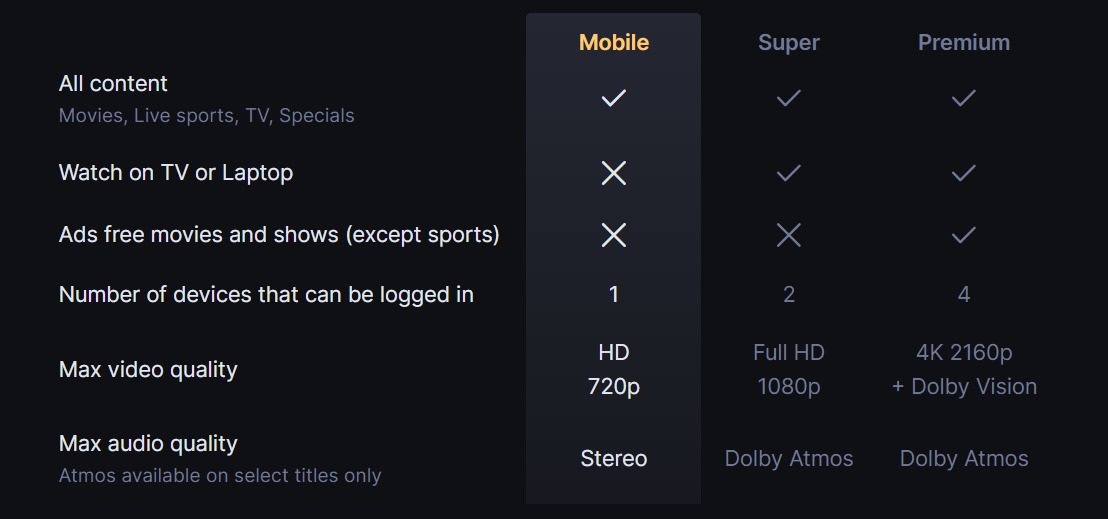Click Premium's Watch on TV checkmark
Screen dimensions: 1108x519
(x=963, y=173)
